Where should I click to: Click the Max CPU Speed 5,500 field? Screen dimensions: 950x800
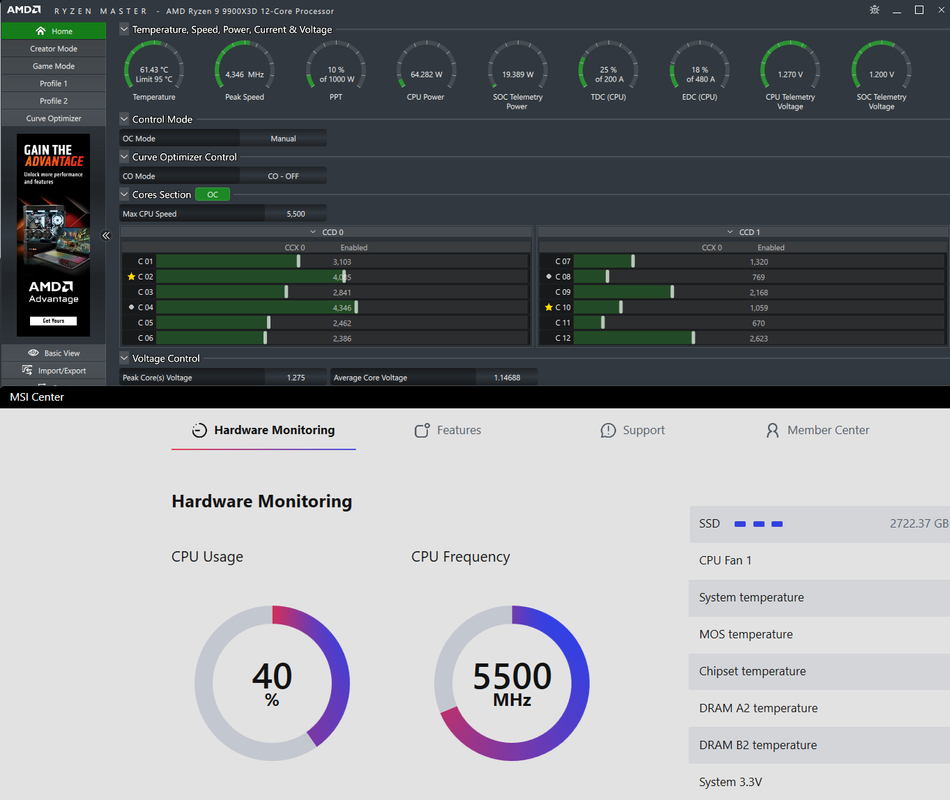point(296,213)
